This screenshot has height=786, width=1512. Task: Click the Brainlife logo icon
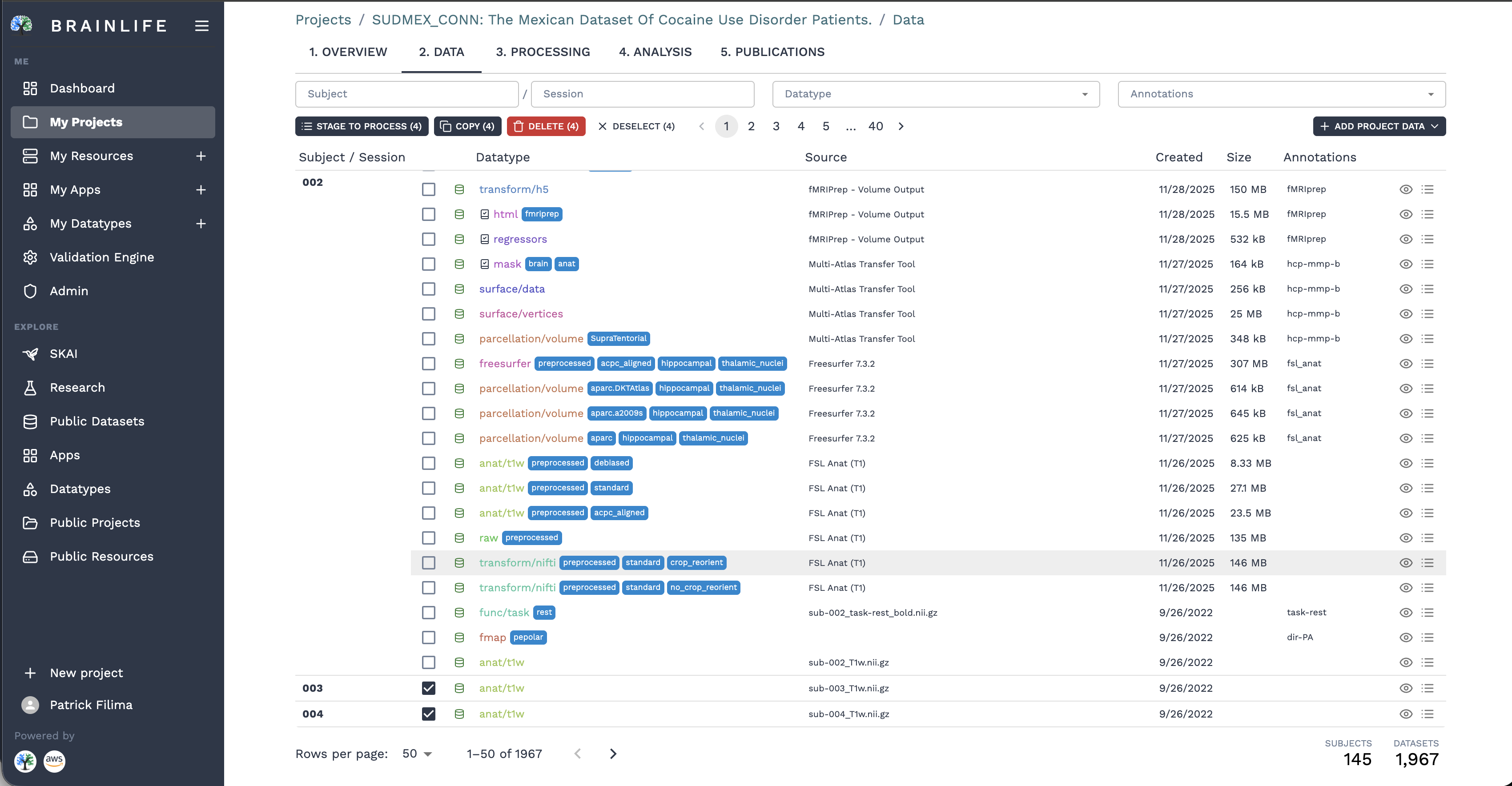[x=22, y=24]
